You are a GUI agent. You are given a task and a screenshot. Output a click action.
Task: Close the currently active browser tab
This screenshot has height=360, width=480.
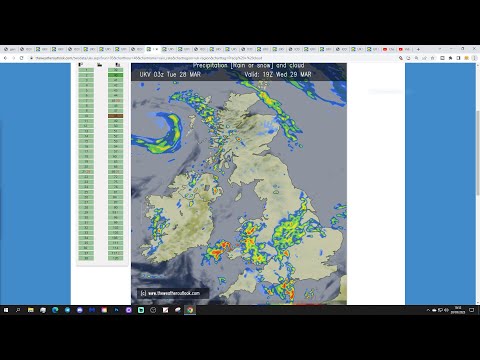point(157,49)
